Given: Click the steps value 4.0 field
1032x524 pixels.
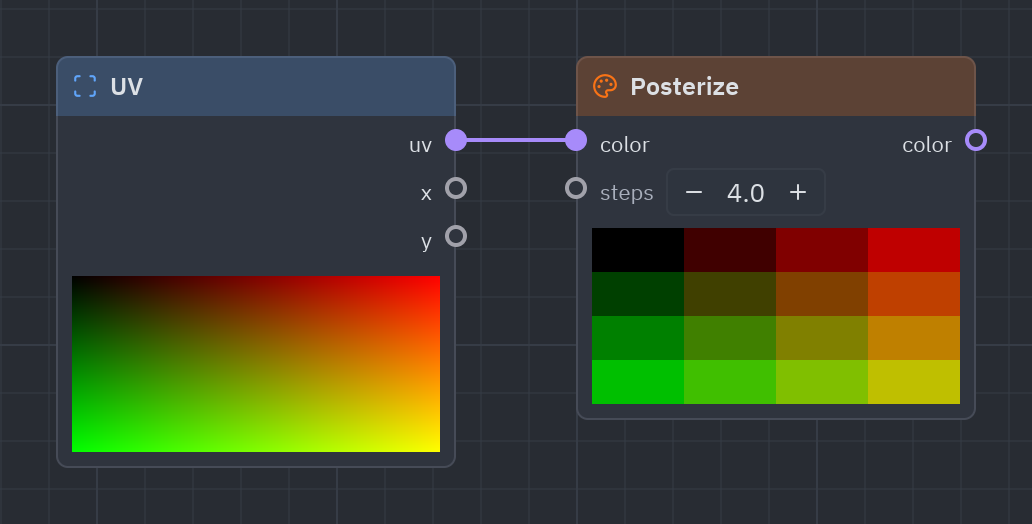Looking at the screenshot, I should pos(746,193).
